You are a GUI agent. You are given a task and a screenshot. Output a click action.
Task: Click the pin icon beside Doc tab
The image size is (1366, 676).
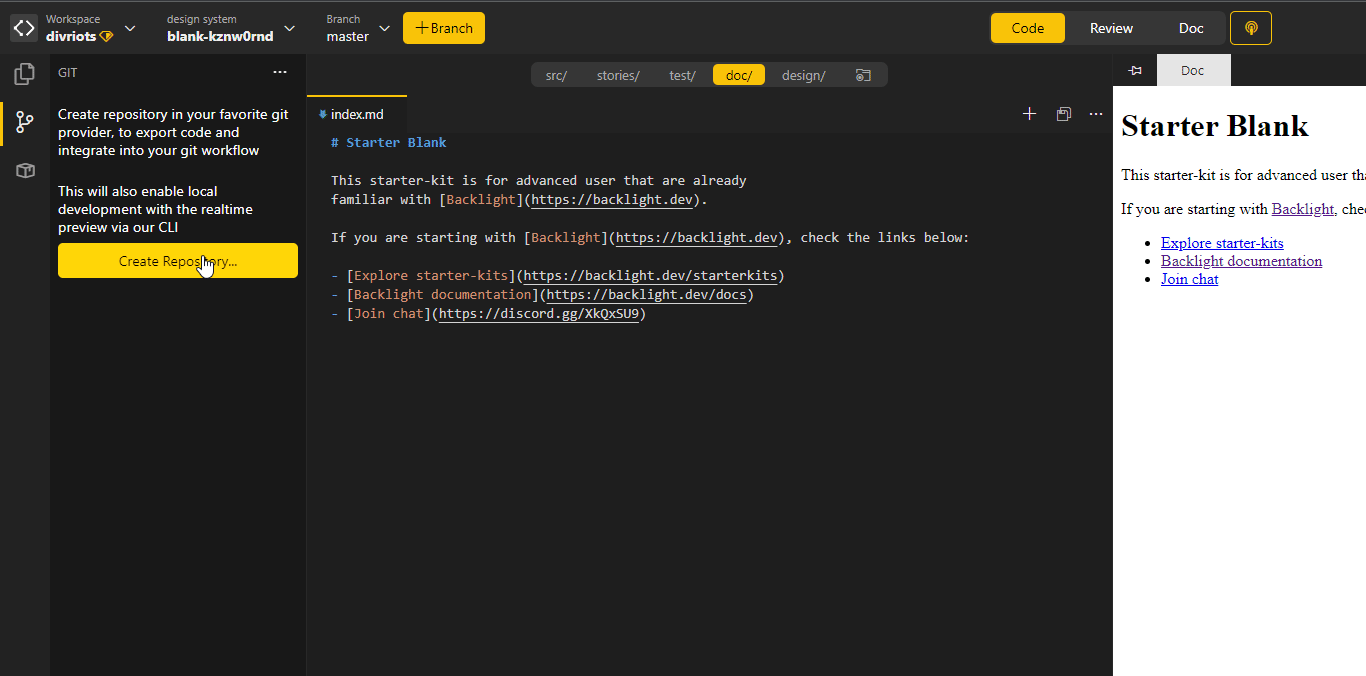(x=1135, y=71)
